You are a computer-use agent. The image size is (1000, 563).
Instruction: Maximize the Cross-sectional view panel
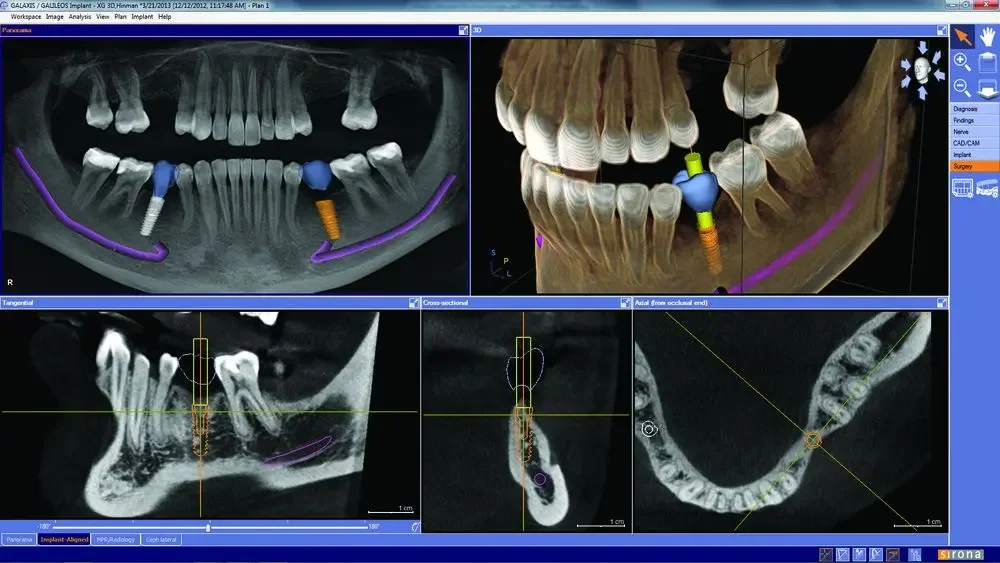tap(626, 303)
